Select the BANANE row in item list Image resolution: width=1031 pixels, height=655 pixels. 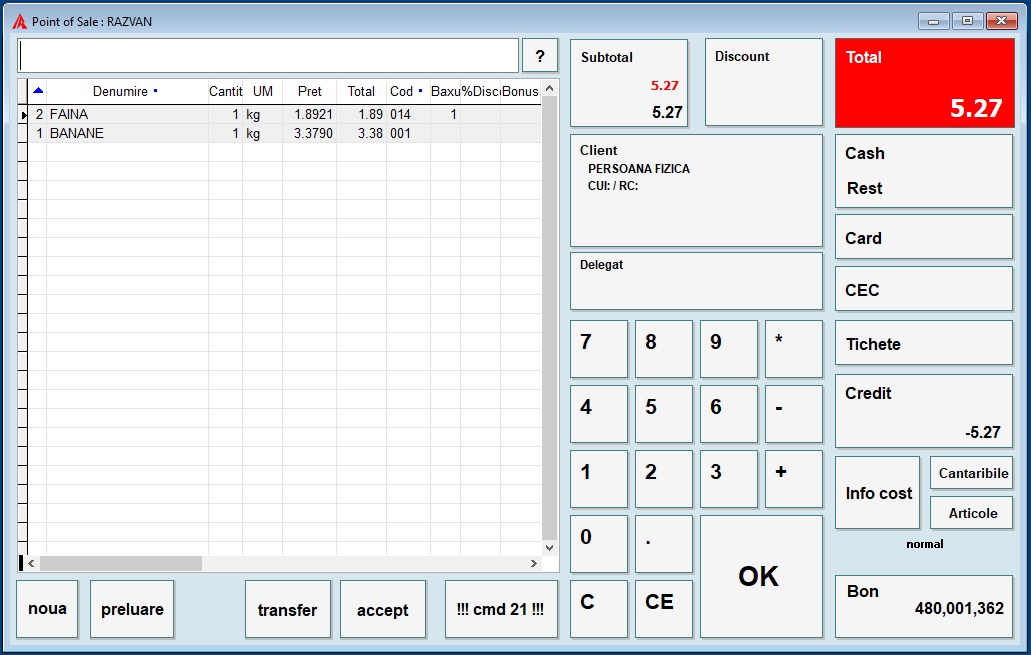tap(285, 133)
